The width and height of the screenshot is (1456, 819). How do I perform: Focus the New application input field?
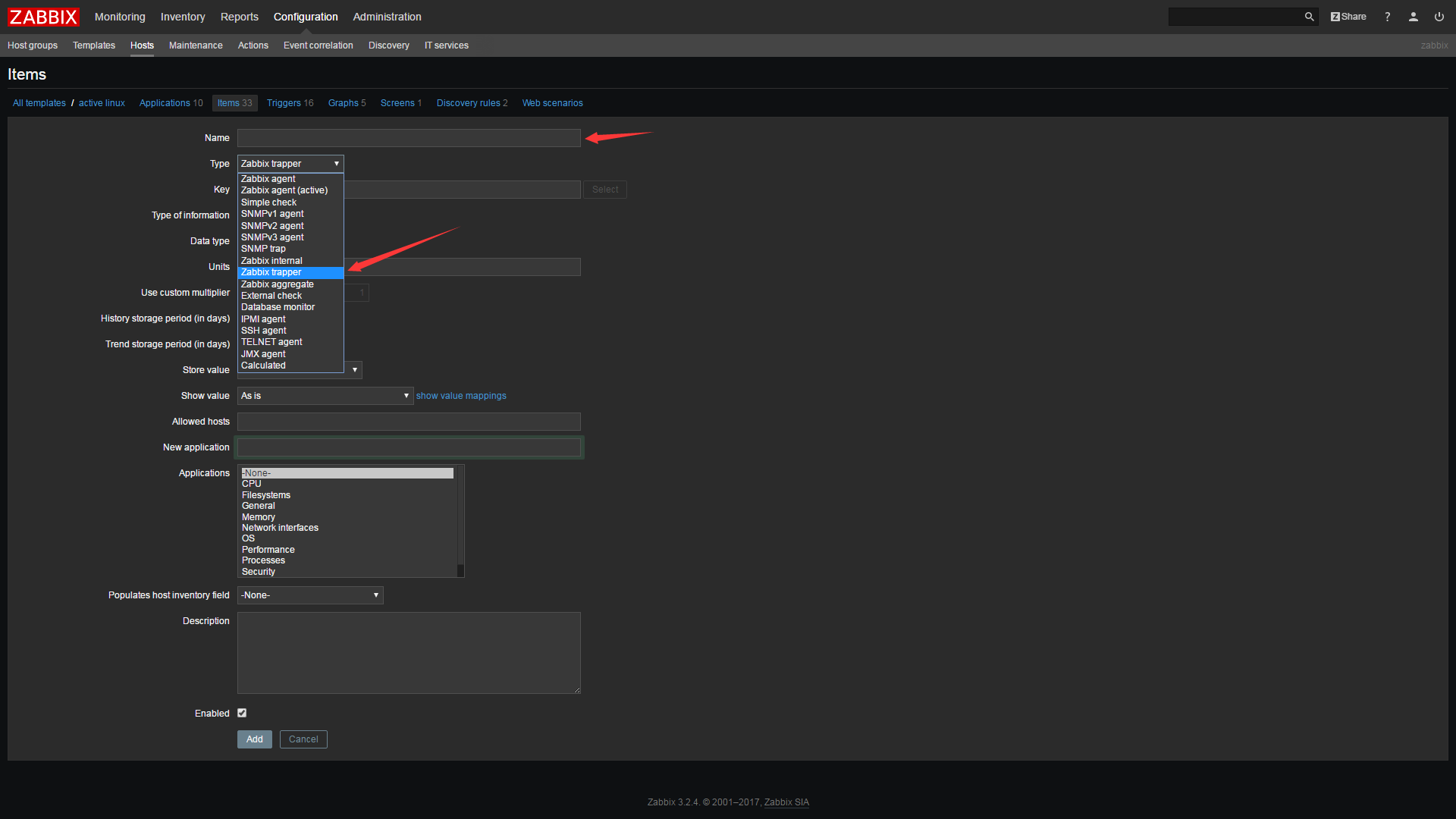pyautogui.click(x=409, y=447)
